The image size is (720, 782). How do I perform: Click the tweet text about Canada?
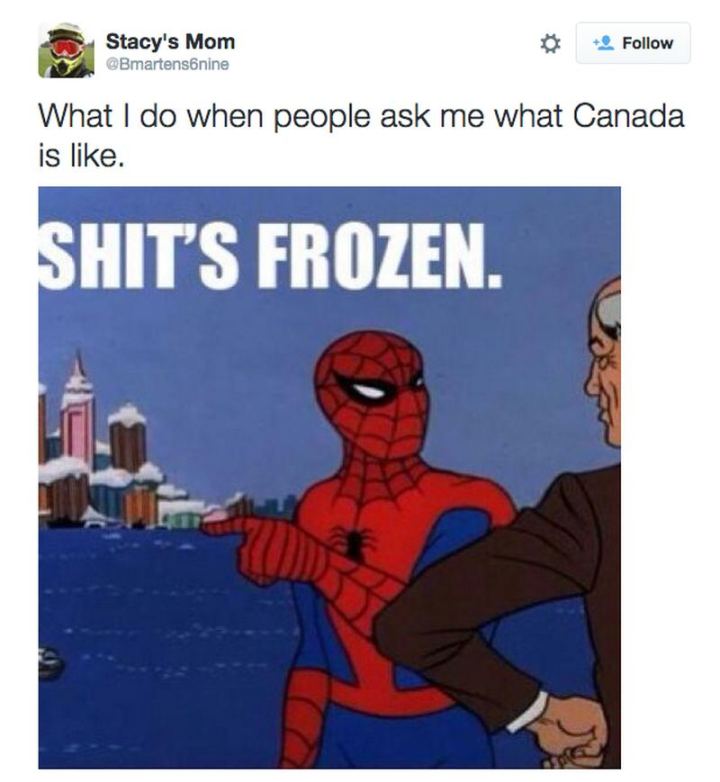tap(361, 136)
